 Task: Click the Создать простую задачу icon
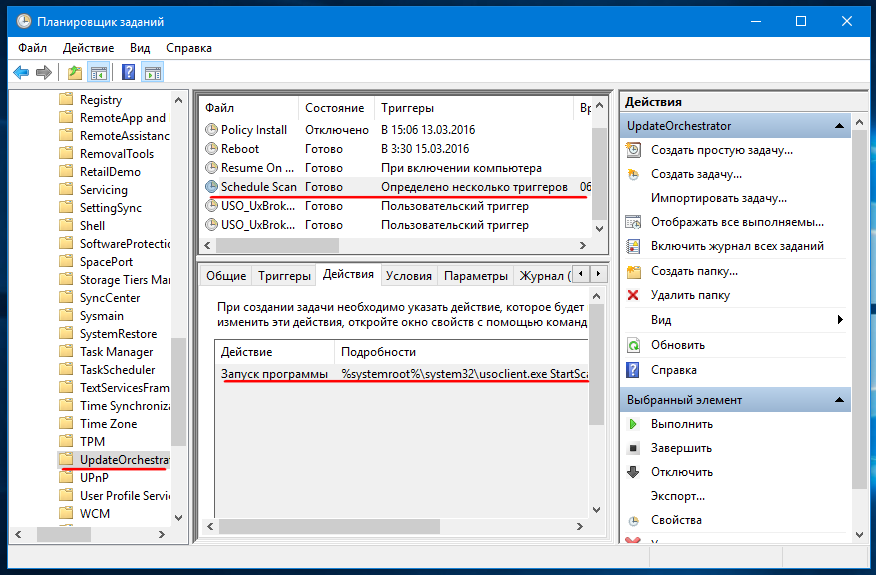pos(633,150)
